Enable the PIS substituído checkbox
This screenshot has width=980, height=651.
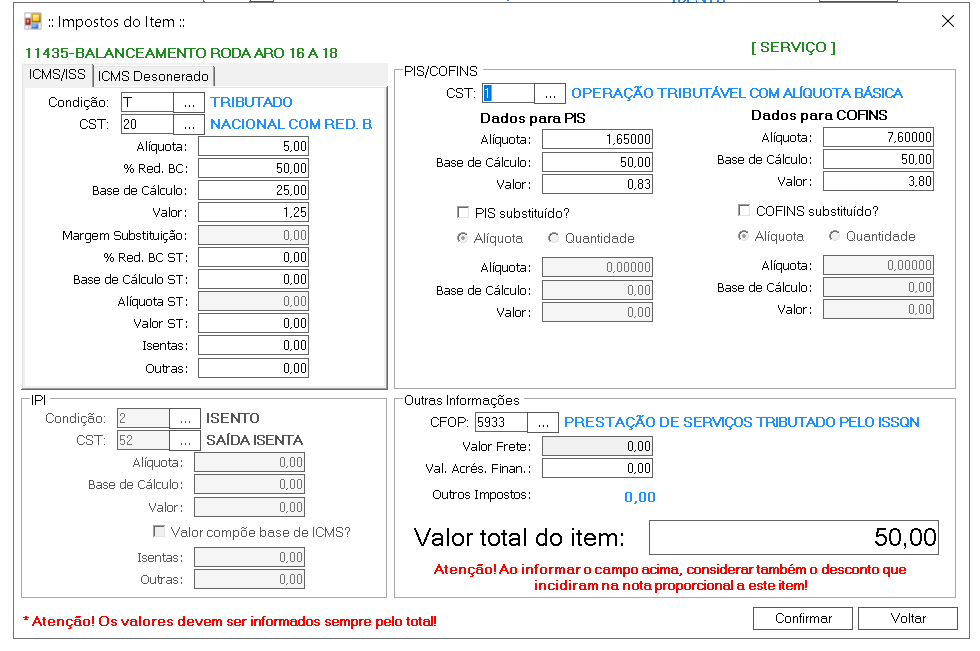pos(463,212)
